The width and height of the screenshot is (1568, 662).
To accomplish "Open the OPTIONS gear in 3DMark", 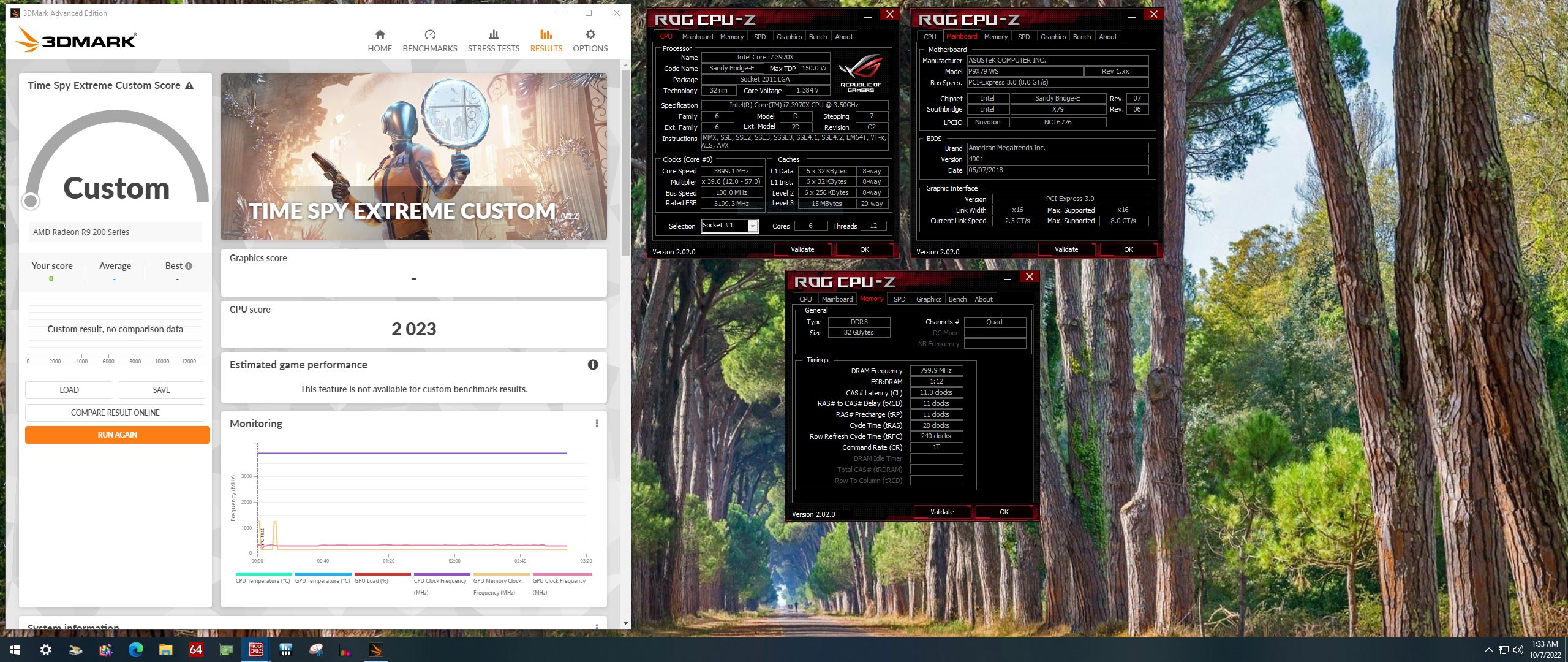I will coord(590,41).
